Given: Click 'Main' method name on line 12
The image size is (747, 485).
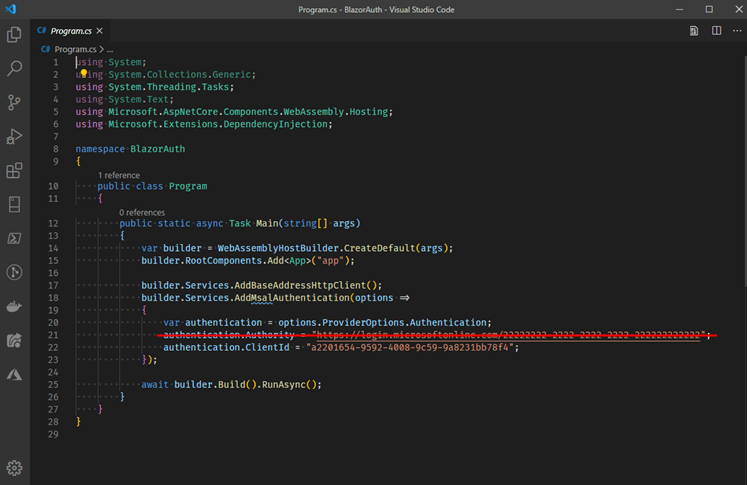Looking at the screenshot, I should [x=267, y=223].
